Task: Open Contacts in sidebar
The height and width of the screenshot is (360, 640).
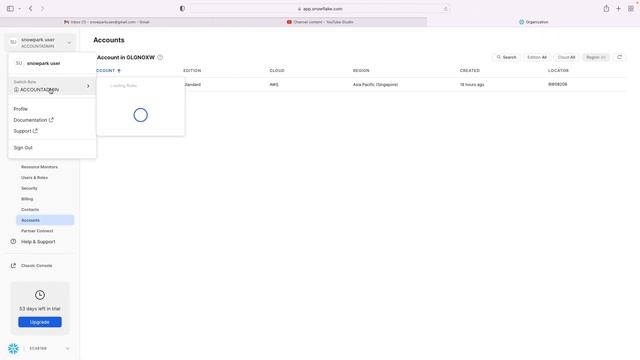Action: click(30, 209)
